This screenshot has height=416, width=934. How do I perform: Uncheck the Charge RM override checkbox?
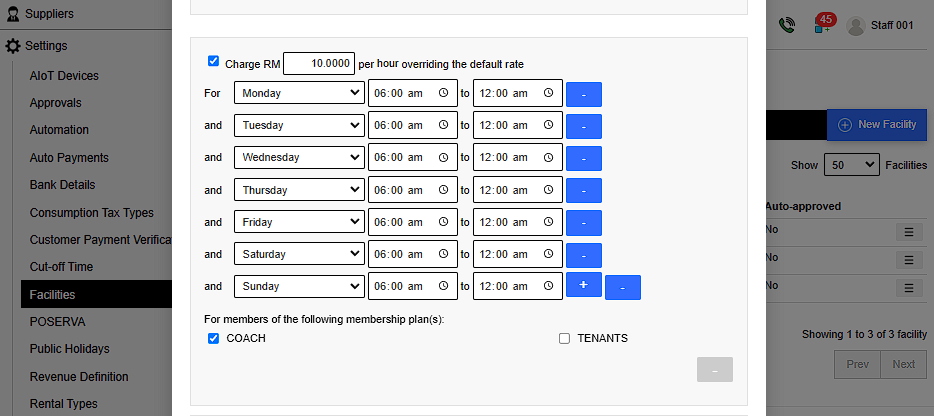[213, 61]
